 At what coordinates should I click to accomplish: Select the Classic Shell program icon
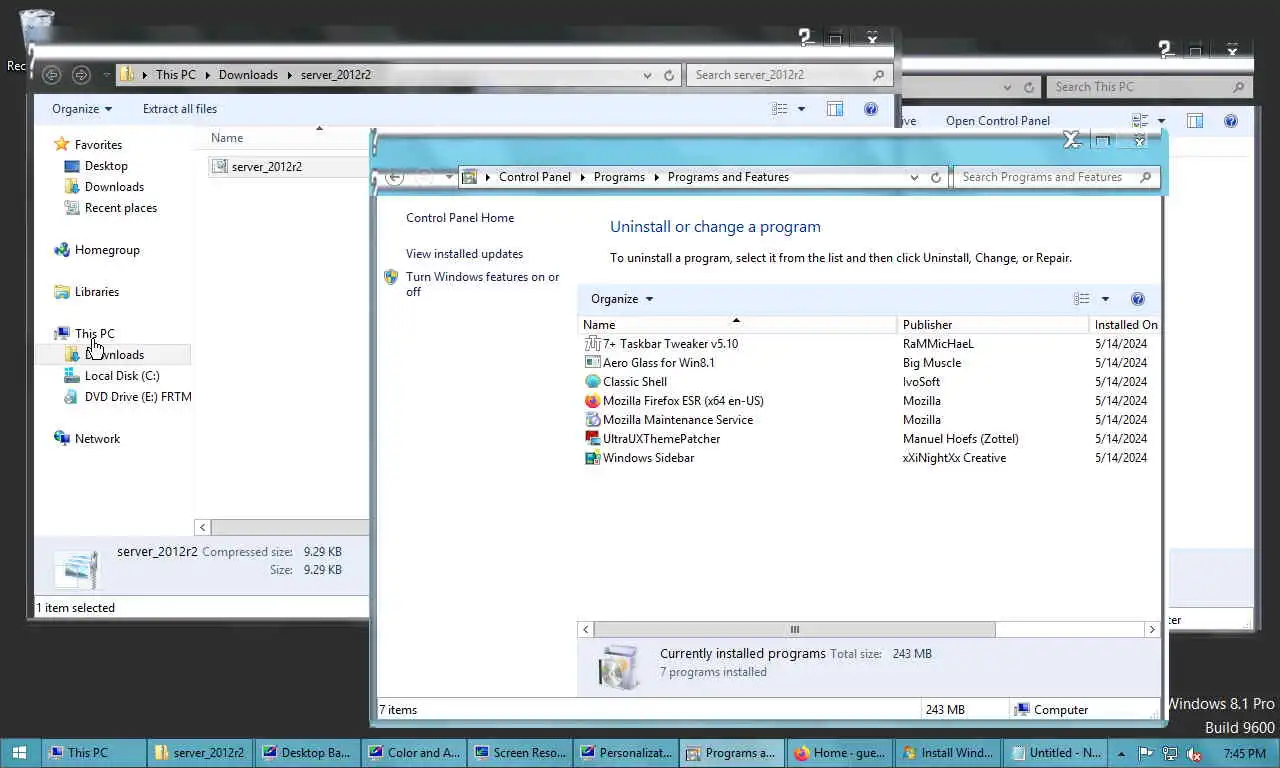[592, 382]
